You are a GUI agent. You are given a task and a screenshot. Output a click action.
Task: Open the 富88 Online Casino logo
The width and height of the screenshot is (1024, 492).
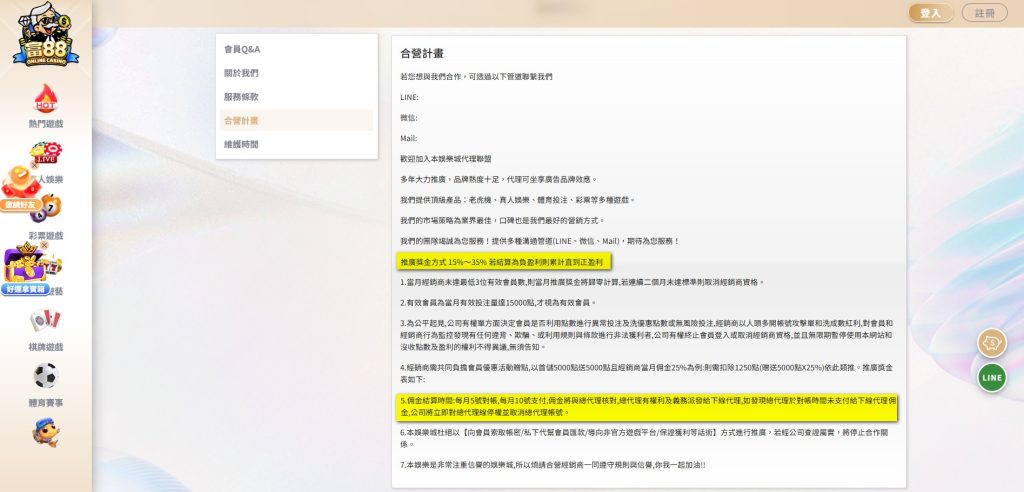pos(46,34)
